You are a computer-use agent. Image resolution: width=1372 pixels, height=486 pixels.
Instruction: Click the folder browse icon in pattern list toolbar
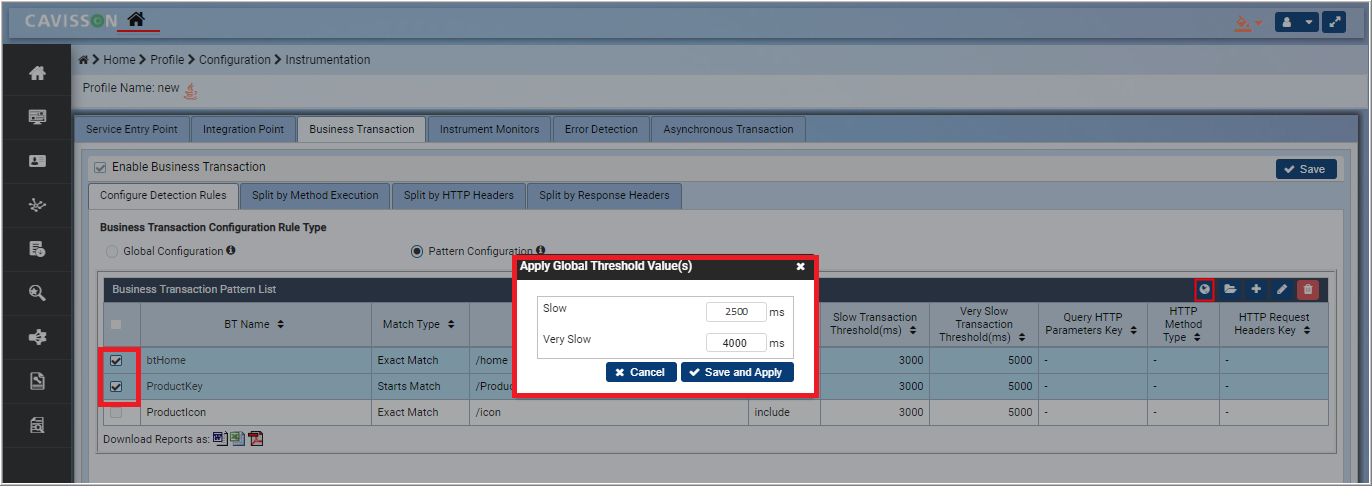pyautogui.click(x=1230, y=289)
